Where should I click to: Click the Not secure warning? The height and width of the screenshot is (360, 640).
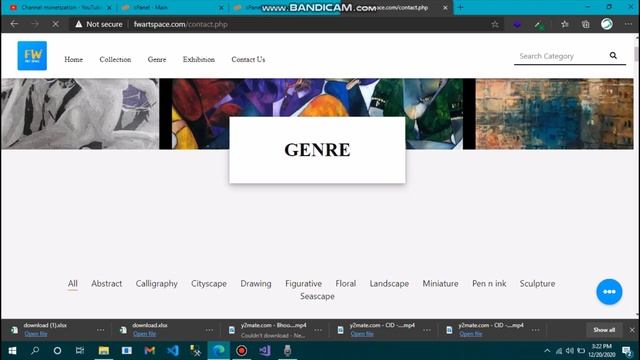99,24
